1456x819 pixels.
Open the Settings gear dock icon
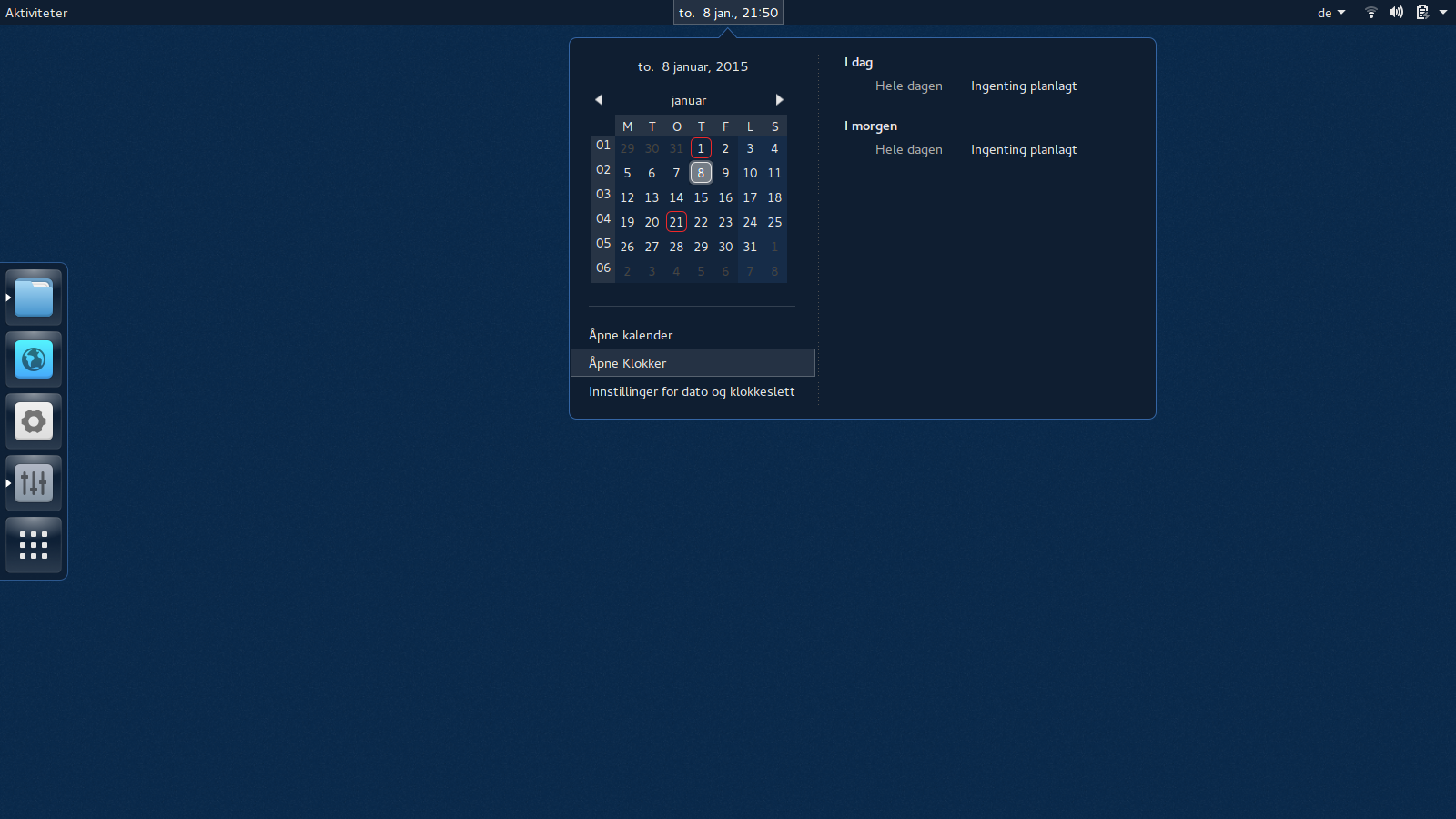click(x=34, y=421)
